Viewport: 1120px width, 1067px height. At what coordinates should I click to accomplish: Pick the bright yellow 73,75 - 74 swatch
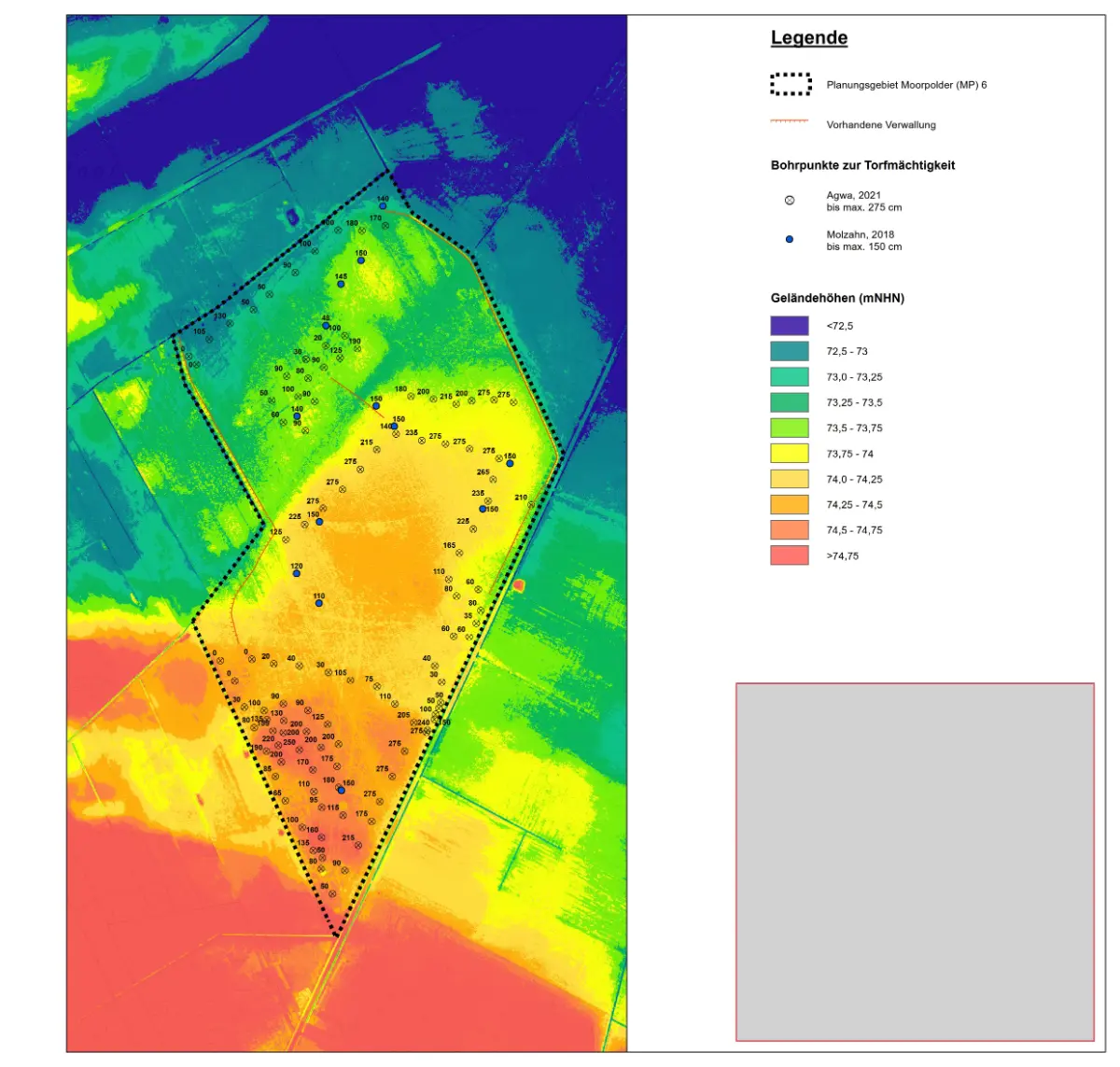790,454
